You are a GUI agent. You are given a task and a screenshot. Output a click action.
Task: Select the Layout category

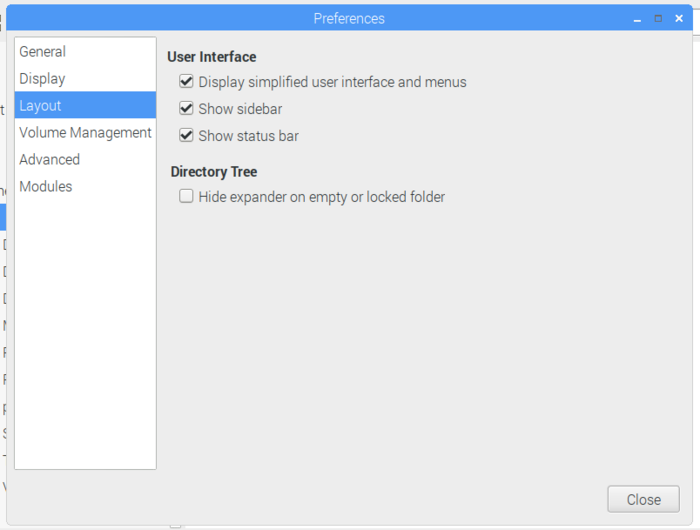click(41, 106)
